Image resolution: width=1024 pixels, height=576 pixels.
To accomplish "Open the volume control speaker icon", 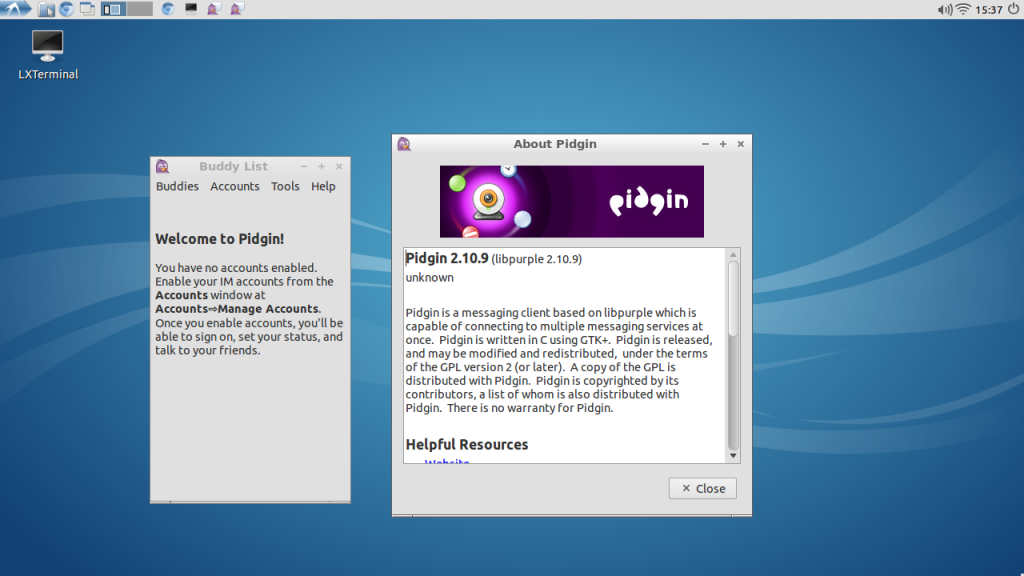I will [944, 10].
